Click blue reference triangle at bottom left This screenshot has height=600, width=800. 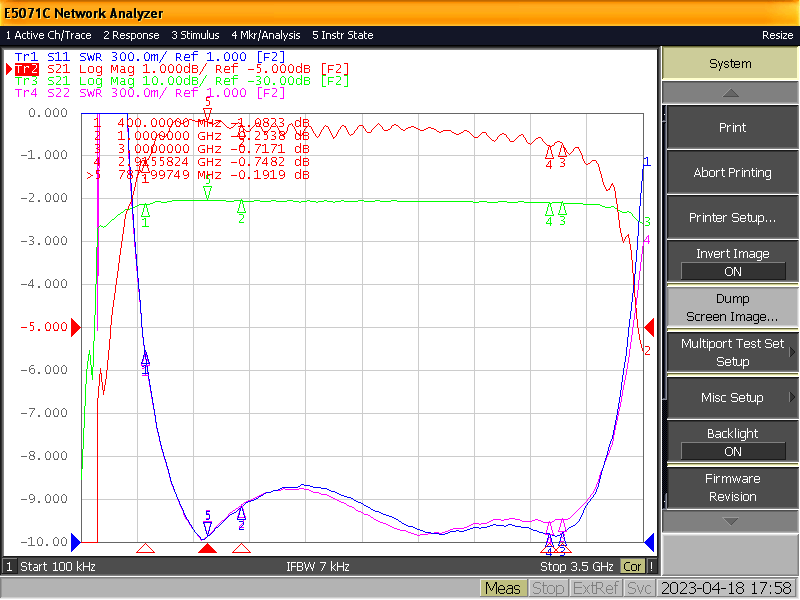click(76, 542)
